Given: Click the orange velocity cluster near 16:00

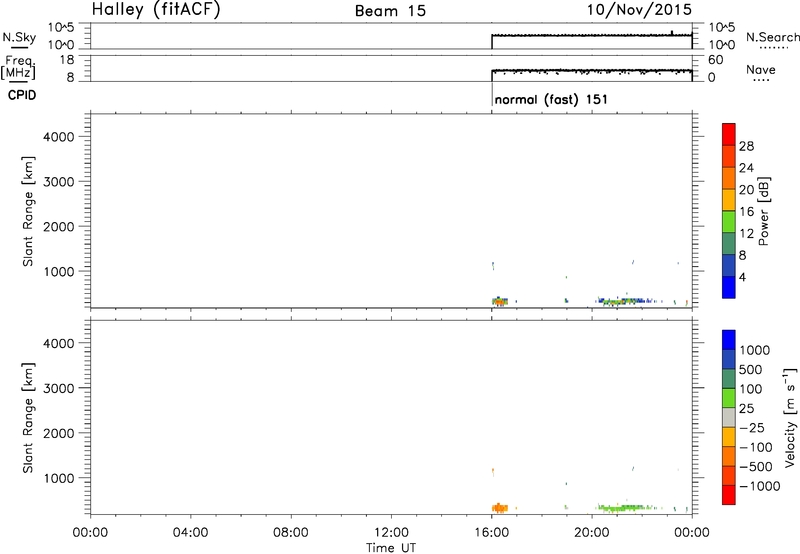Looking at the screenshot, I should [500, 508].
